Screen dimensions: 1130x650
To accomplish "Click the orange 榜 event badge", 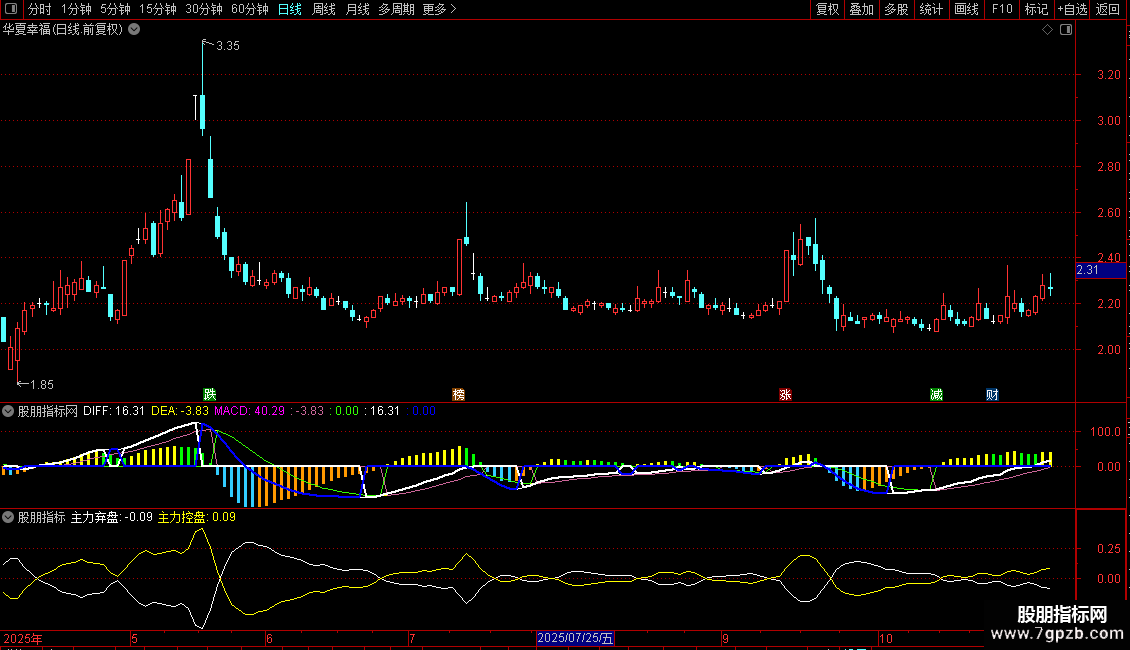I will click(x=459, y=394).
